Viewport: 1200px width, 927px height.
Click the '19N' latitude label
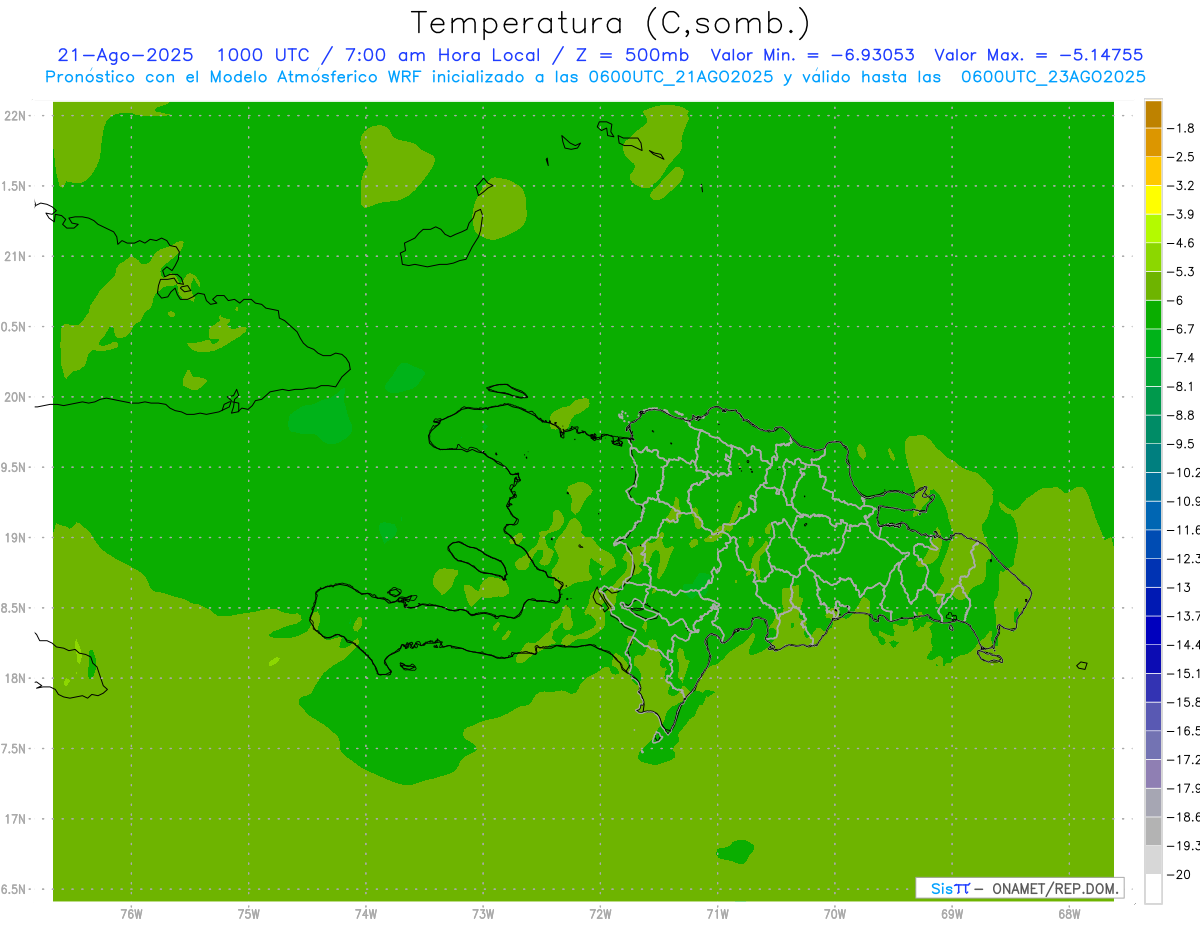coord(16,538)
